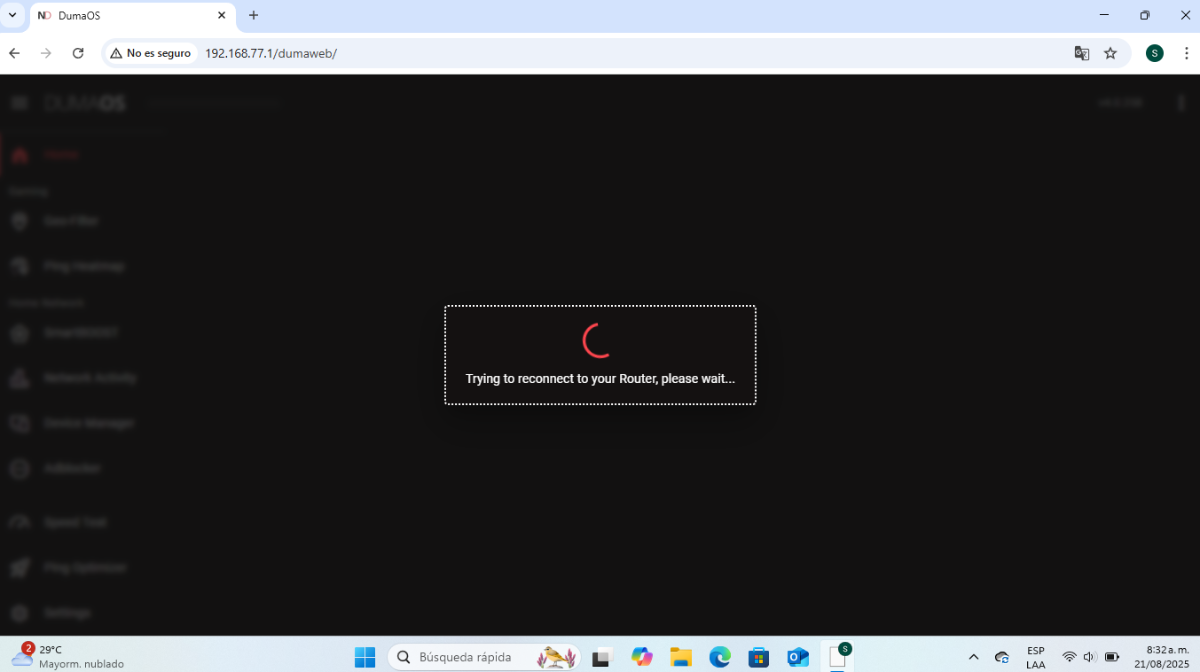Viewport: 1200px width, 672px height.
Task: Open Microsoft Edge from the taskbar
Action: 720,657
